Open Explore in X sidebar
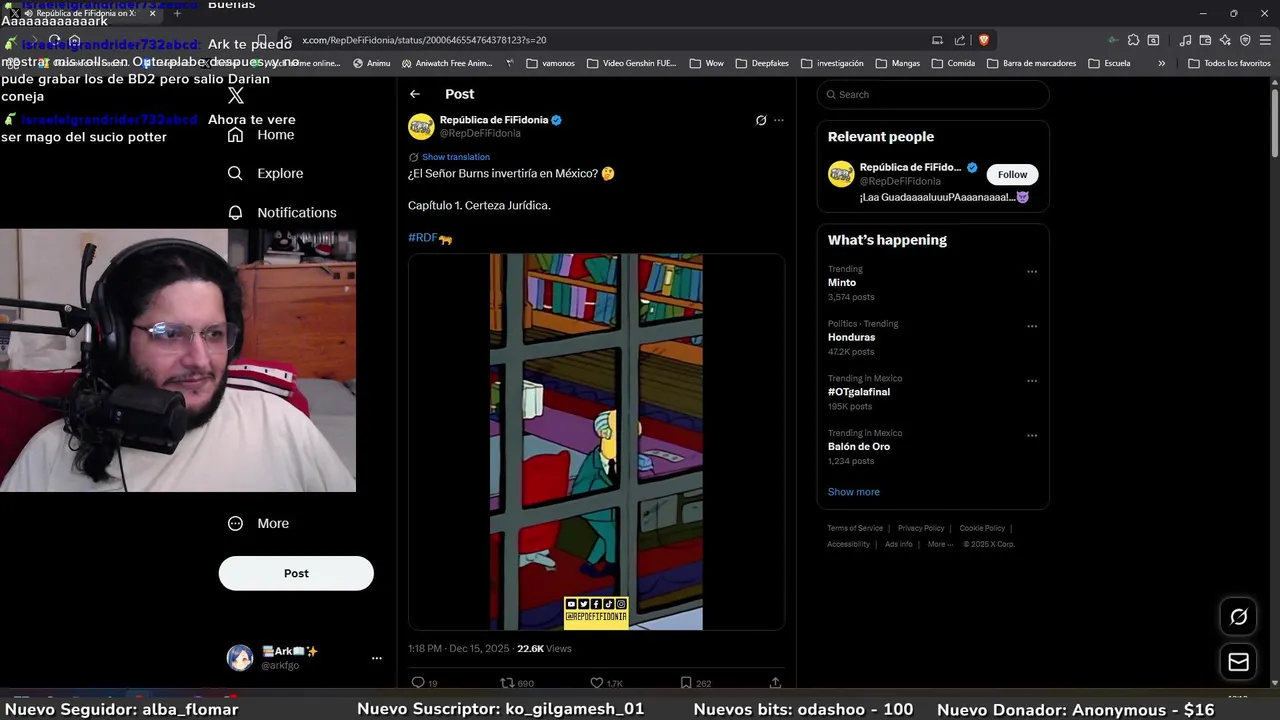 tap(265, 173)
